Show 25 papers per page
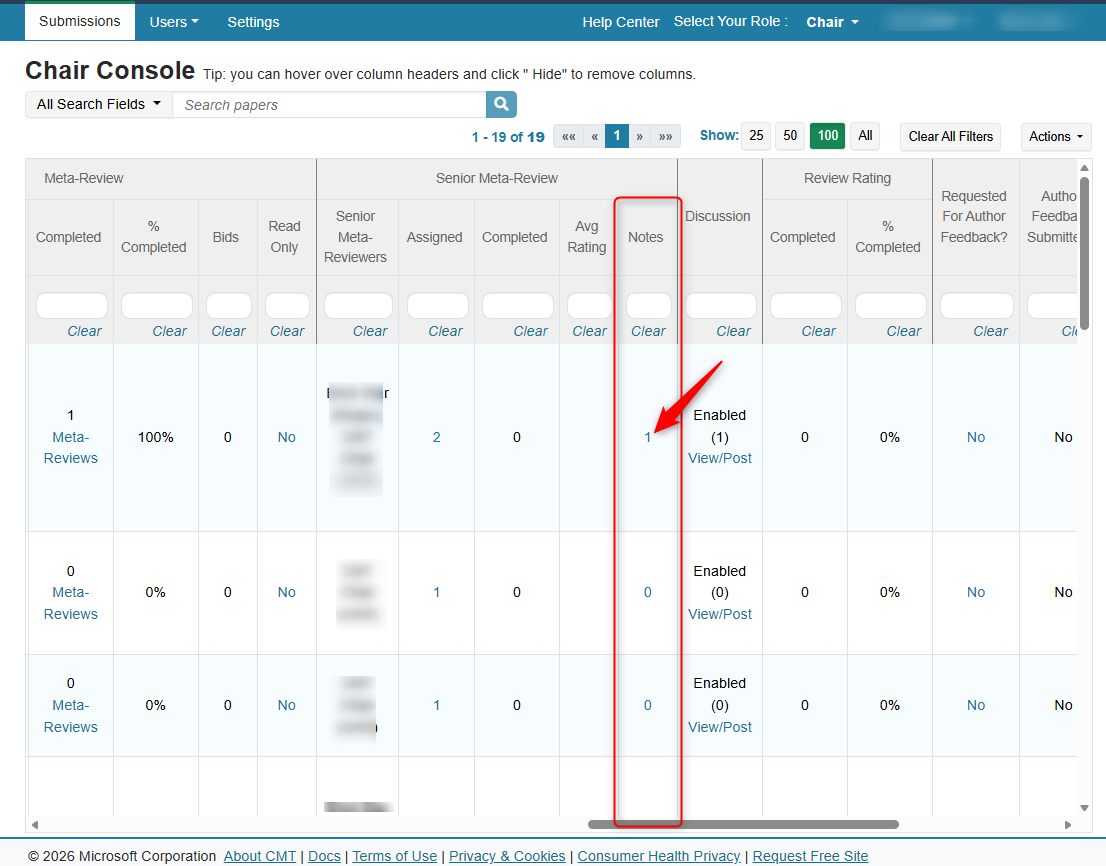This screenshot has height=866, width=1106. pos(756,136)
